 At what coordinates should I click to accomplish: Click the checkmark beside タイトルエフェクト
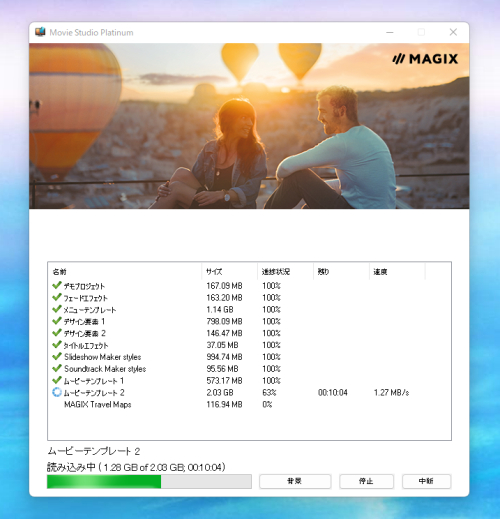coord(57,345)
